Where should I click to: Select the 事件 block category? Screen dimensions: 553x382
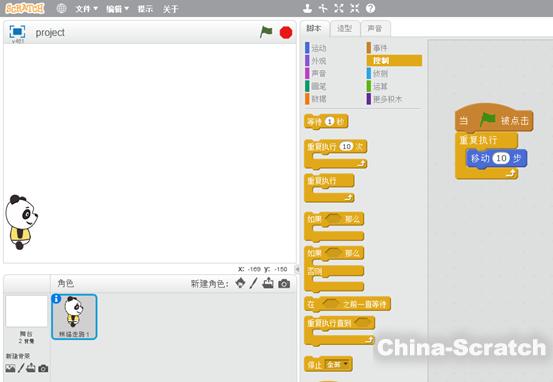pyautogui.click(x=377, y=48)
